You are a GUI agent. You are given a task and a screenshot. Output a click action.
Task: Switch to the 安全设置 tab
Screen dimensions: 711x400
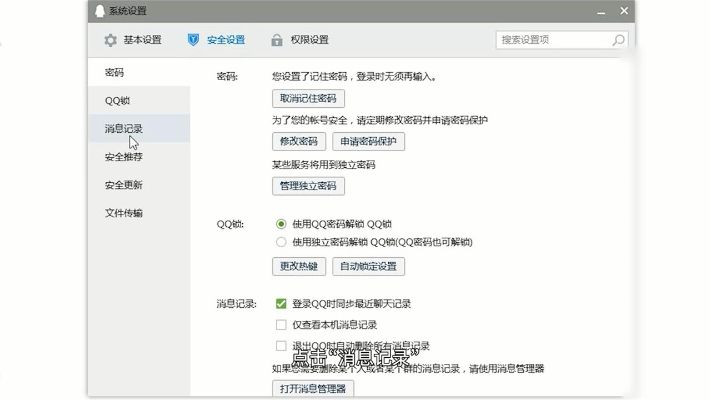(216, 40)
